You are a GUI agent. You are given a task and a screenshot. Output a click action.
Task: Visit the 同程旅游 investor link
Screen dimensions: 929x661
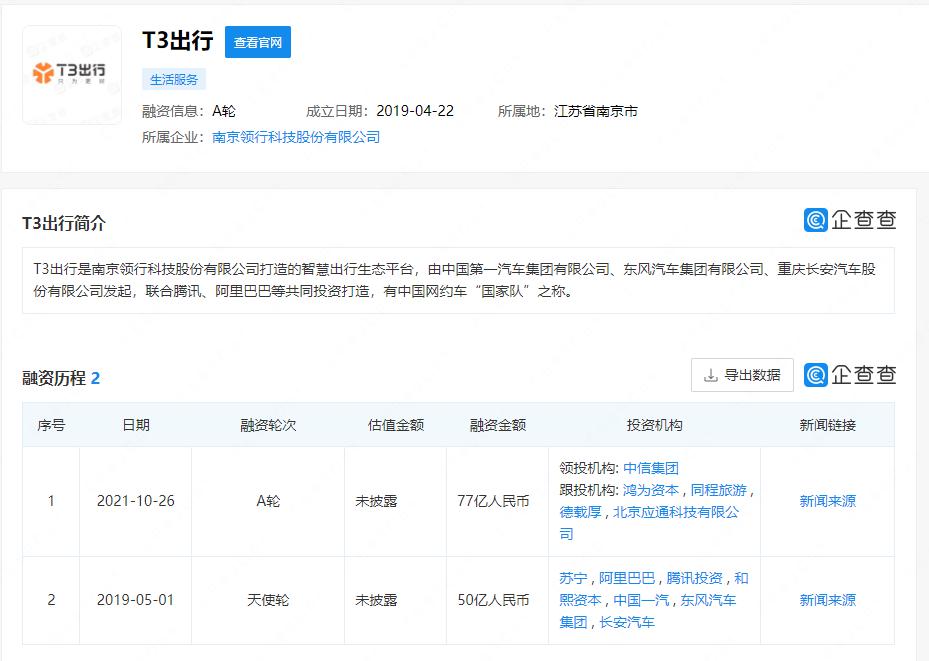point(719,490)
